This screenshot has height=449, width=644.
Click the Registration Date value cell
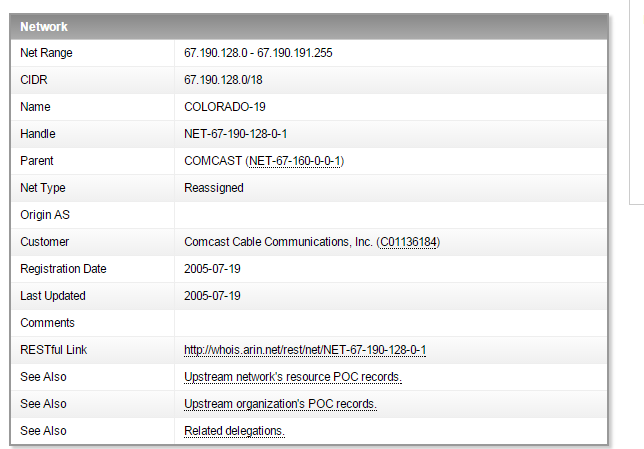click(212, 269)
